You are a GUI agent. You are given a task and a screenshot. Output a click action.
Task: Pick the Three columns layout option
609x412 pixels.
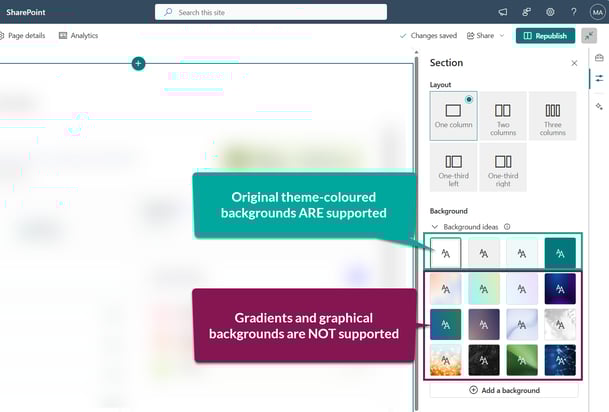tap(553, 116)
